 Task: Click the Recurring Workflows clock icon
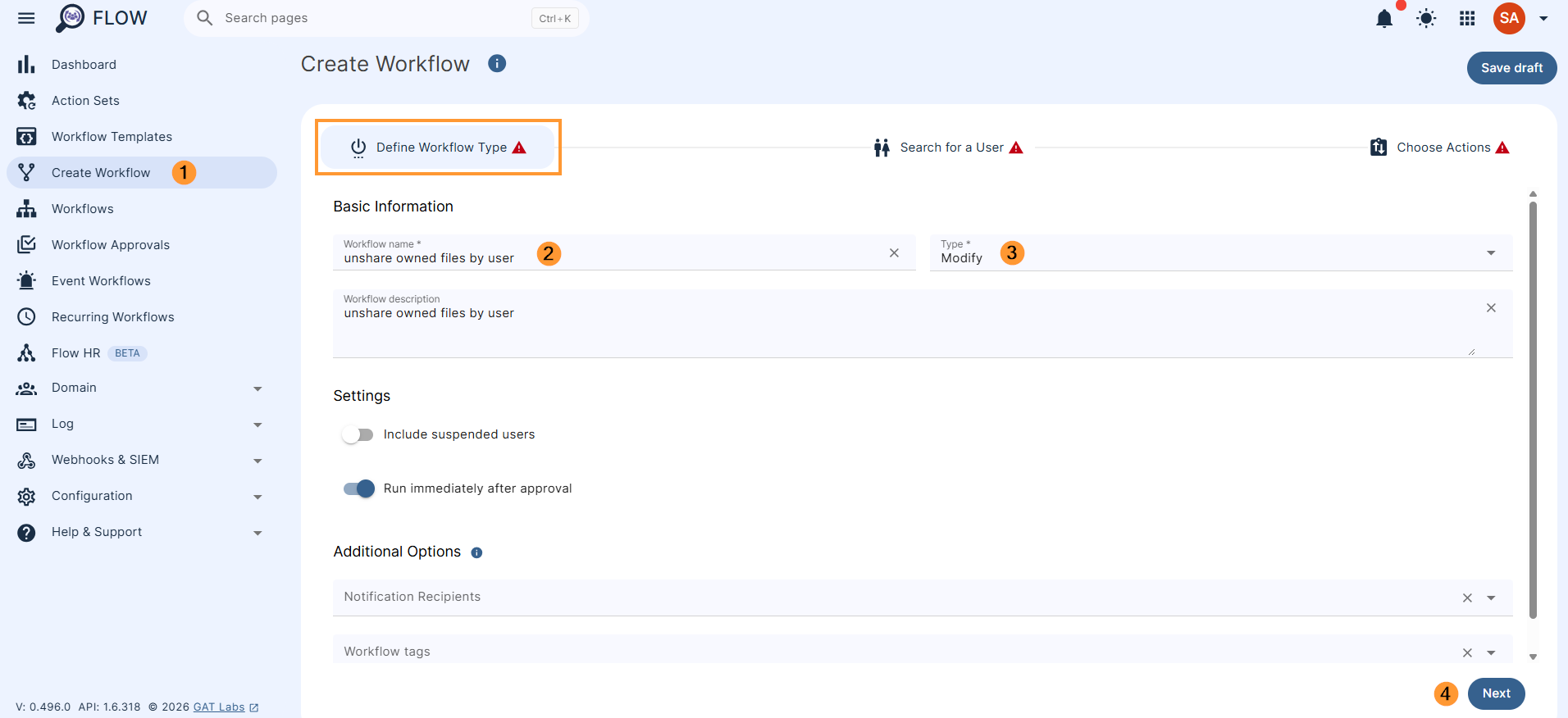tap(26, 316)
